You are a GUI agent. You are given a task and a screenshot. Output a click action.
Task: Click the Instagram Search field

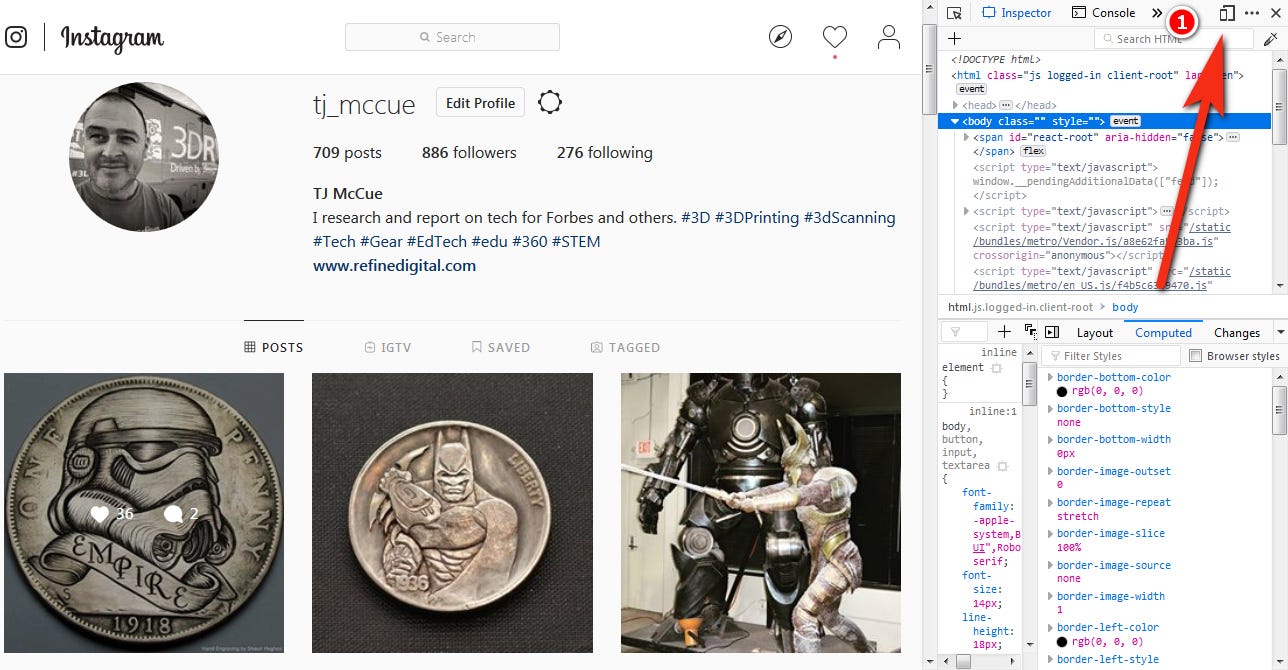(452, 37)
